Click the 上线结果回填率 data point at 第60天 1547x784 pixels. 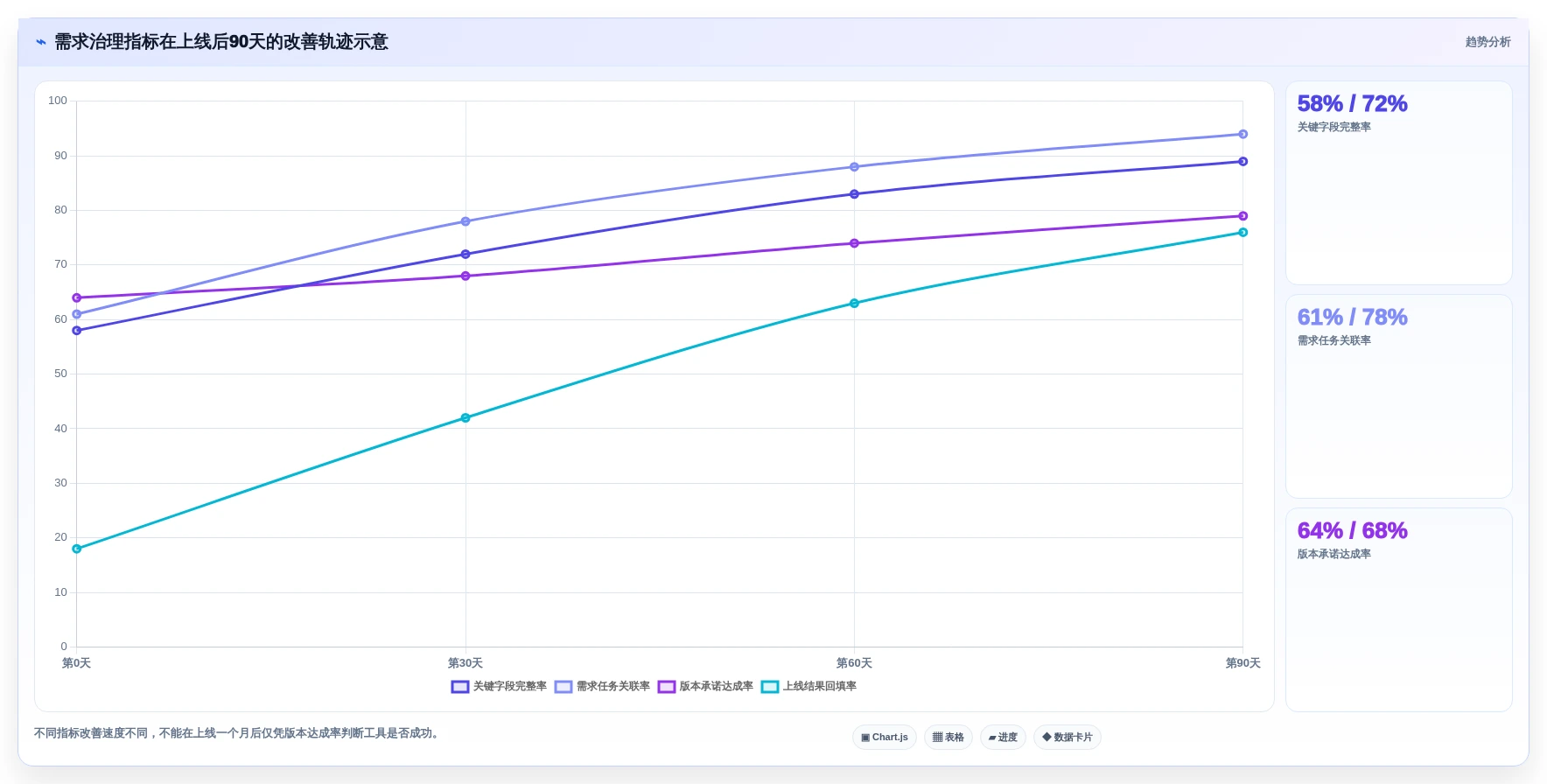point(854,304)
